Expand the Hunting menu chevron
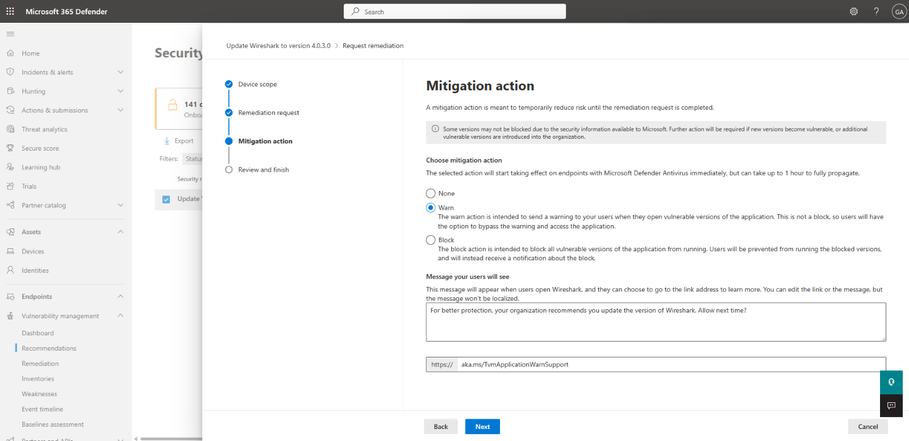 click(121, 92)
